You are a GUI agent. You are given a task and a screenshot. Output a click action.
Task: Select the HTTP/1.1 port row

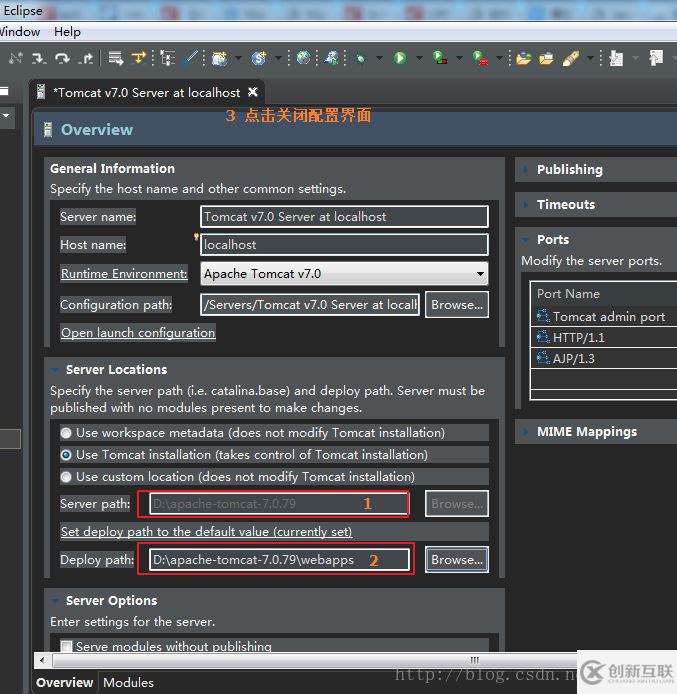tap(604, 337)
